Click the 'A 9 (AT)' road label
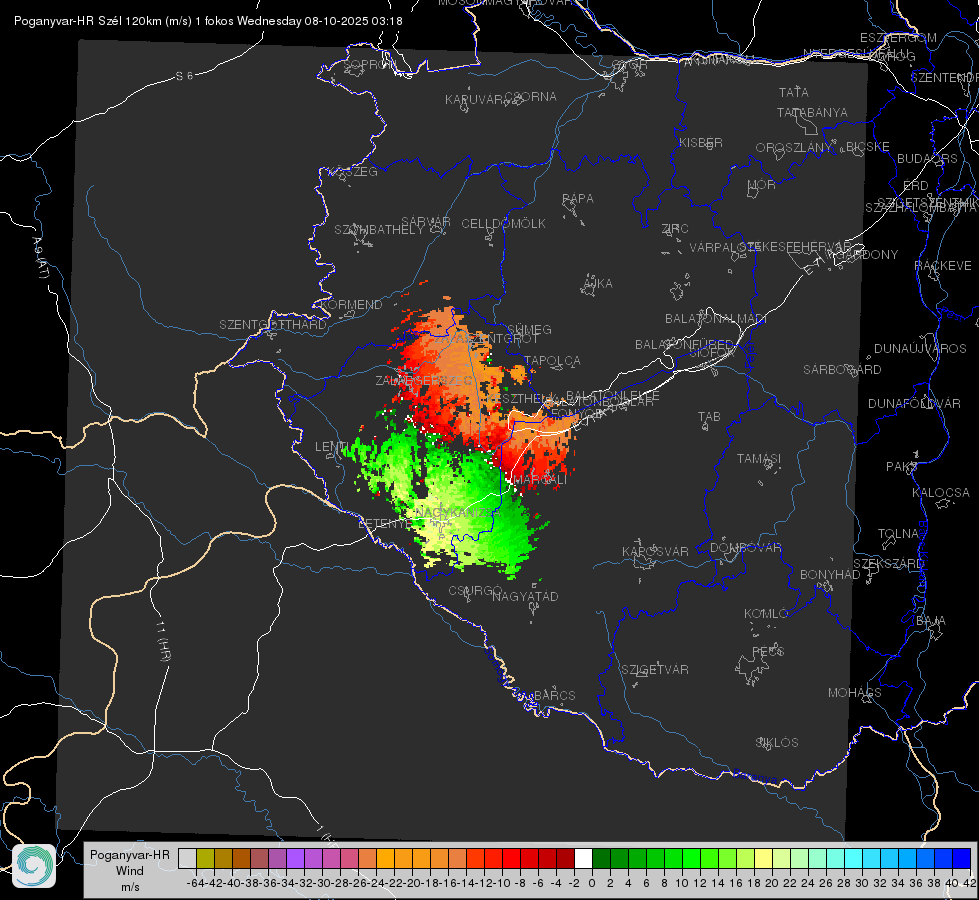 (40, 257)
